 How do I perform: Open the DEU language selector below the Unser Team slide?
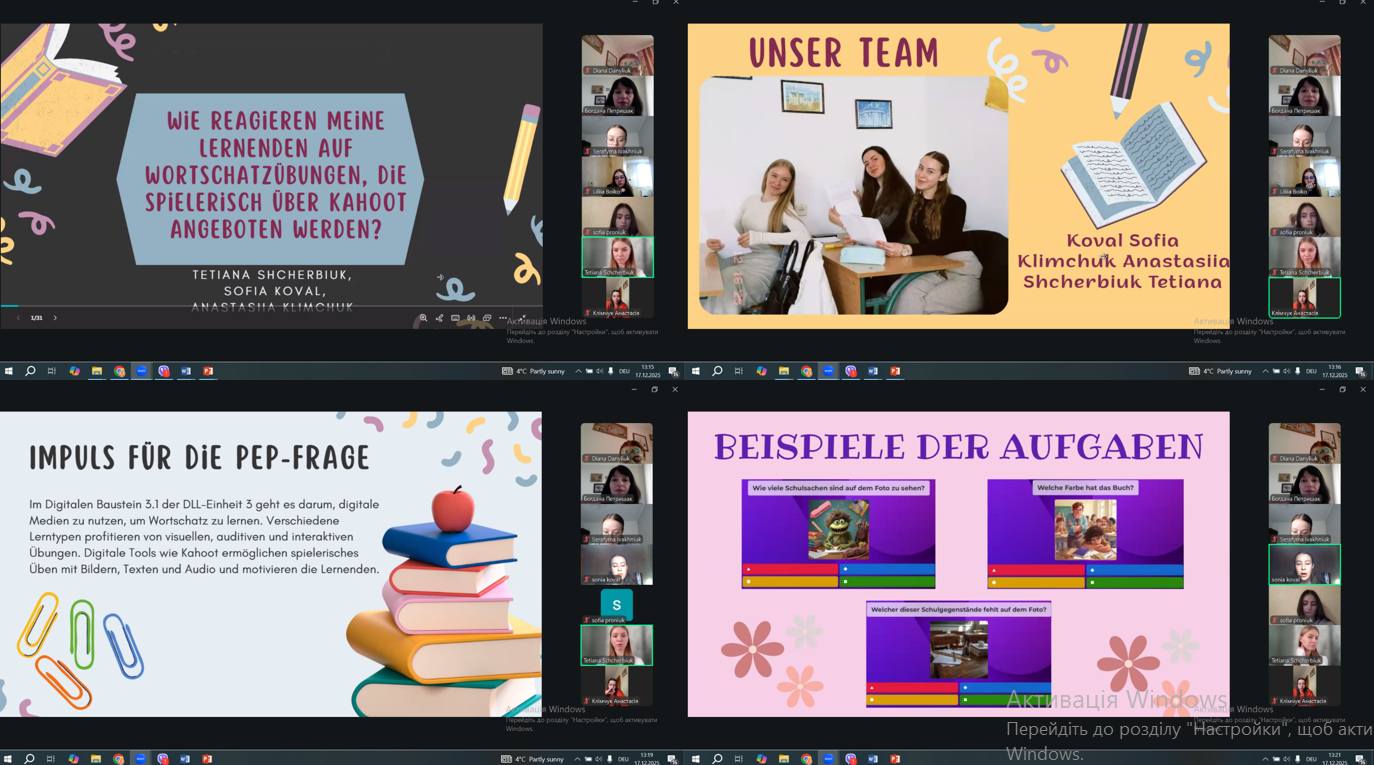pos(1311,371)
